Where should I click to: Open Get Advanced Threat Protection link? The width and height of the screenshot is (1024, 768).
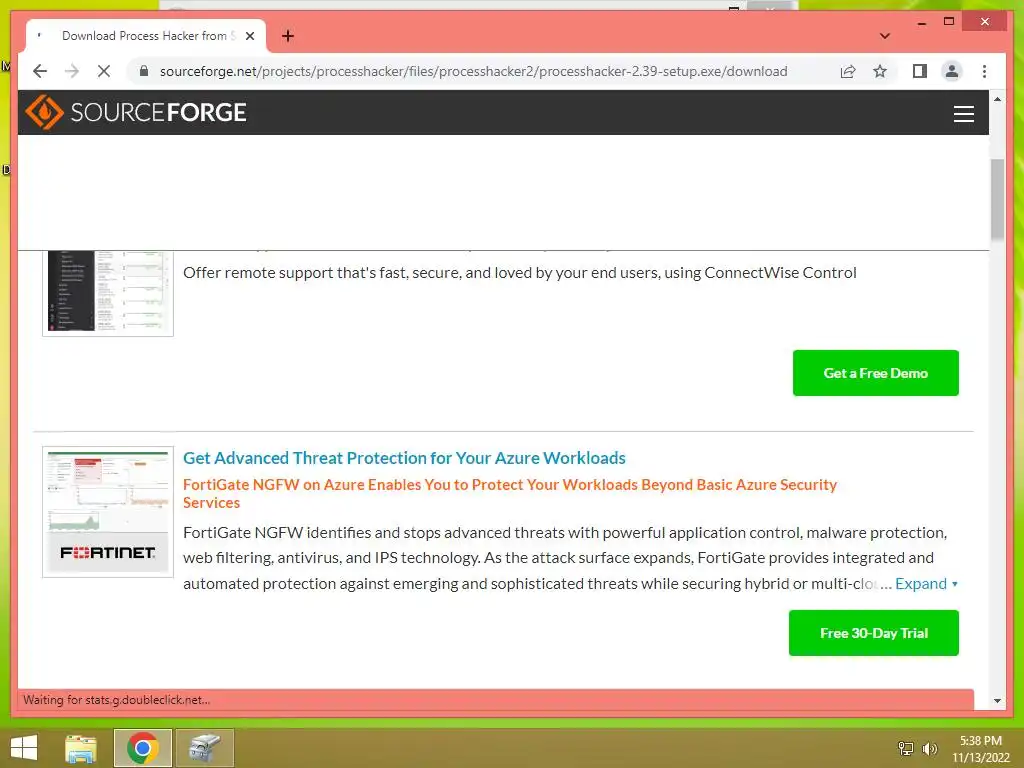pos(404,458)
